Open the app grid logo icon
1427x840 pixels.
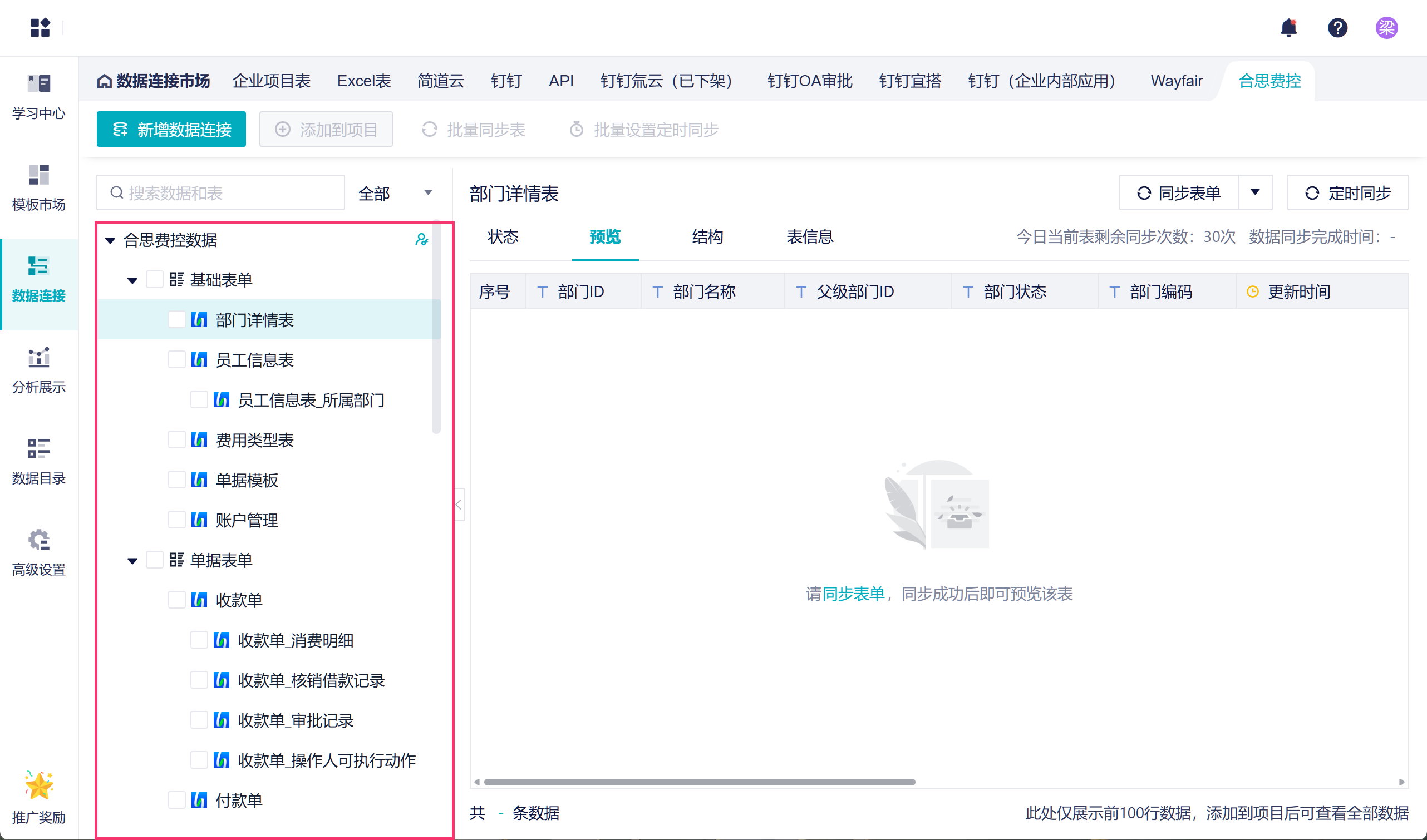pos(40,27)
